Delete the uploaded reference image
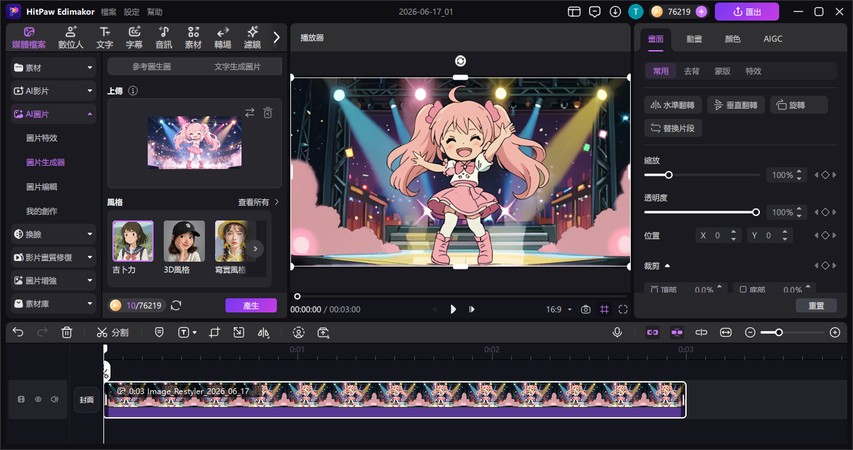The height and width of the screenshot is (450, 853). tap(268, 113)
